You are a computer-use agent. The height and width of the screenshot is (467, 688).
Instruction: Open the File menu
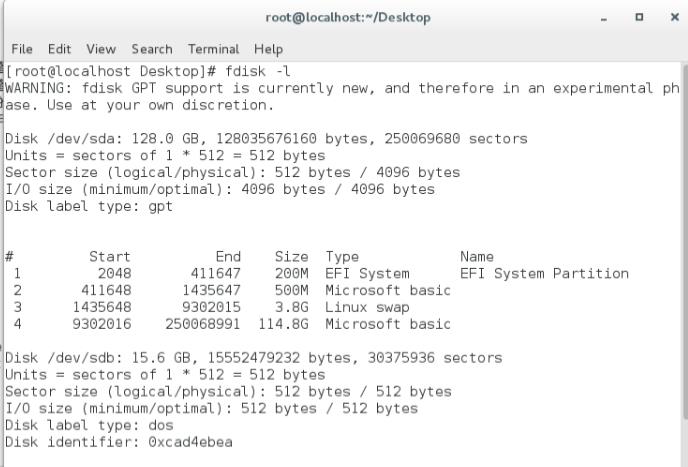[x=22, y=49]
